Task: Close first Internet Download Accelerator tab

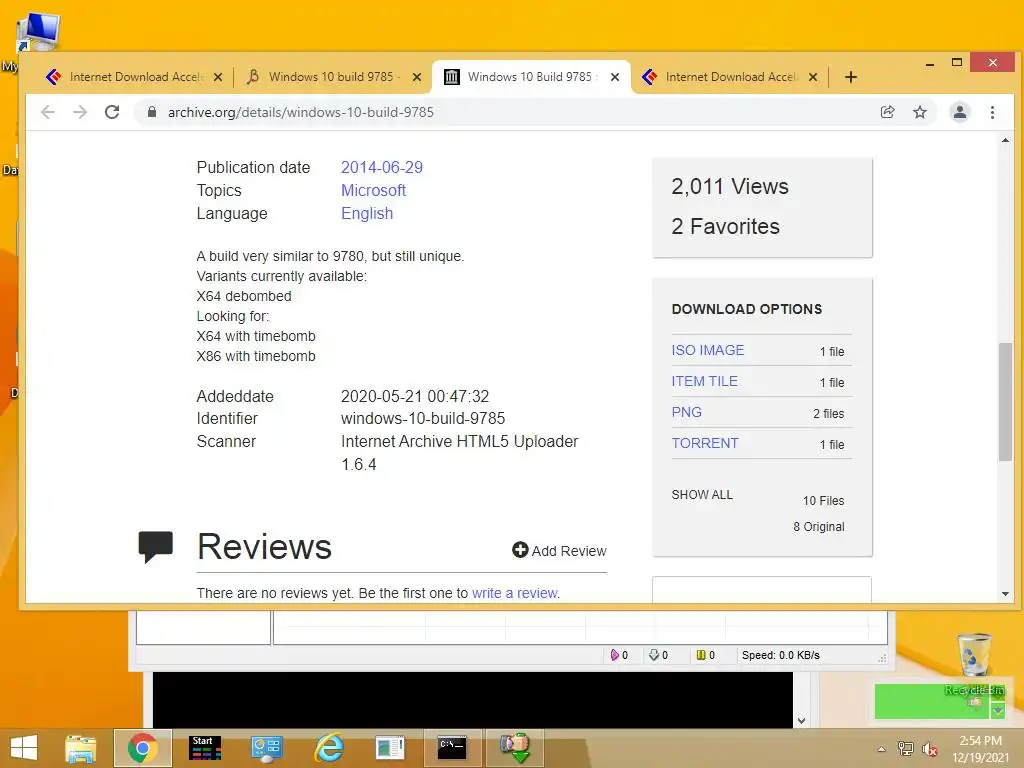Action: 218,77
